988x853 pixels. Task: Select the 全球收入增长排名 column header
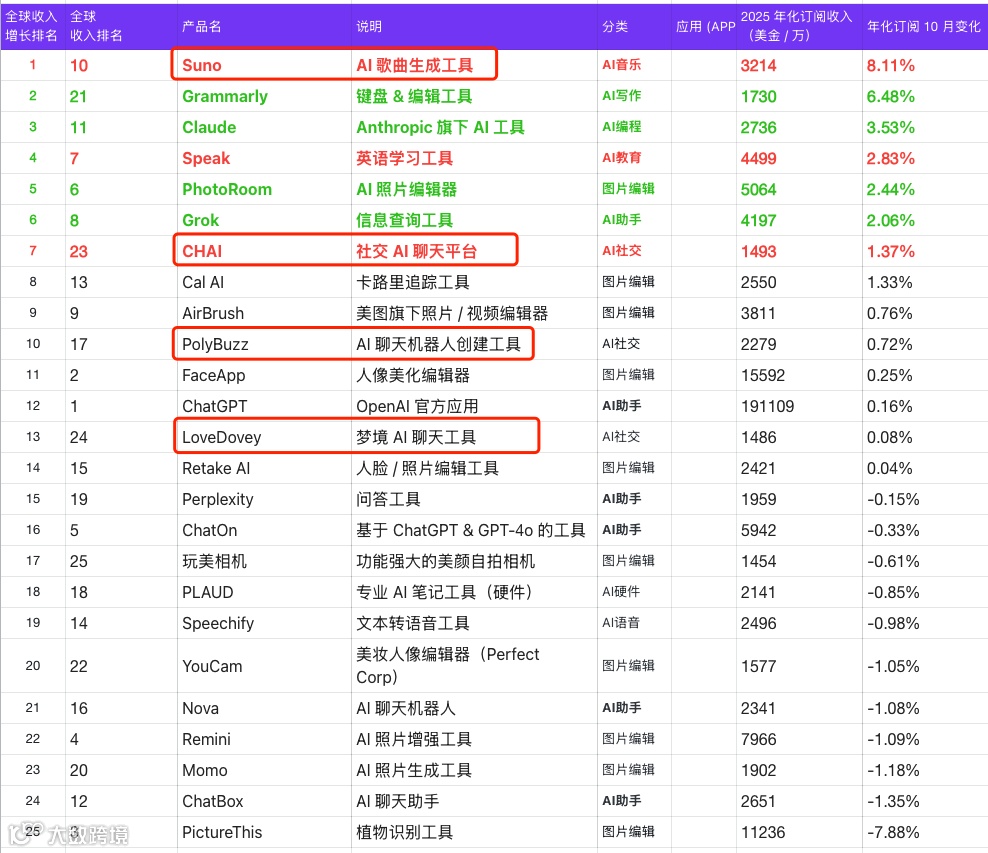click(x=31, y=26)
